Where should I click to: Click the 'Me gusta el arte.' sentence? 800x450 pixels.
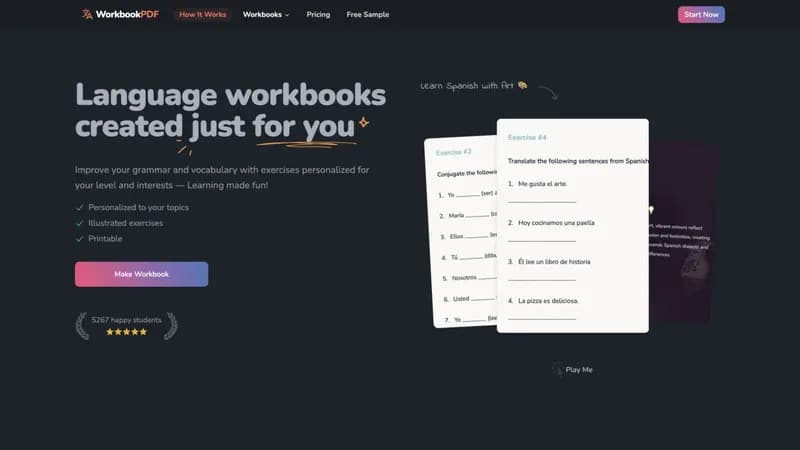[x=542, y=184]
